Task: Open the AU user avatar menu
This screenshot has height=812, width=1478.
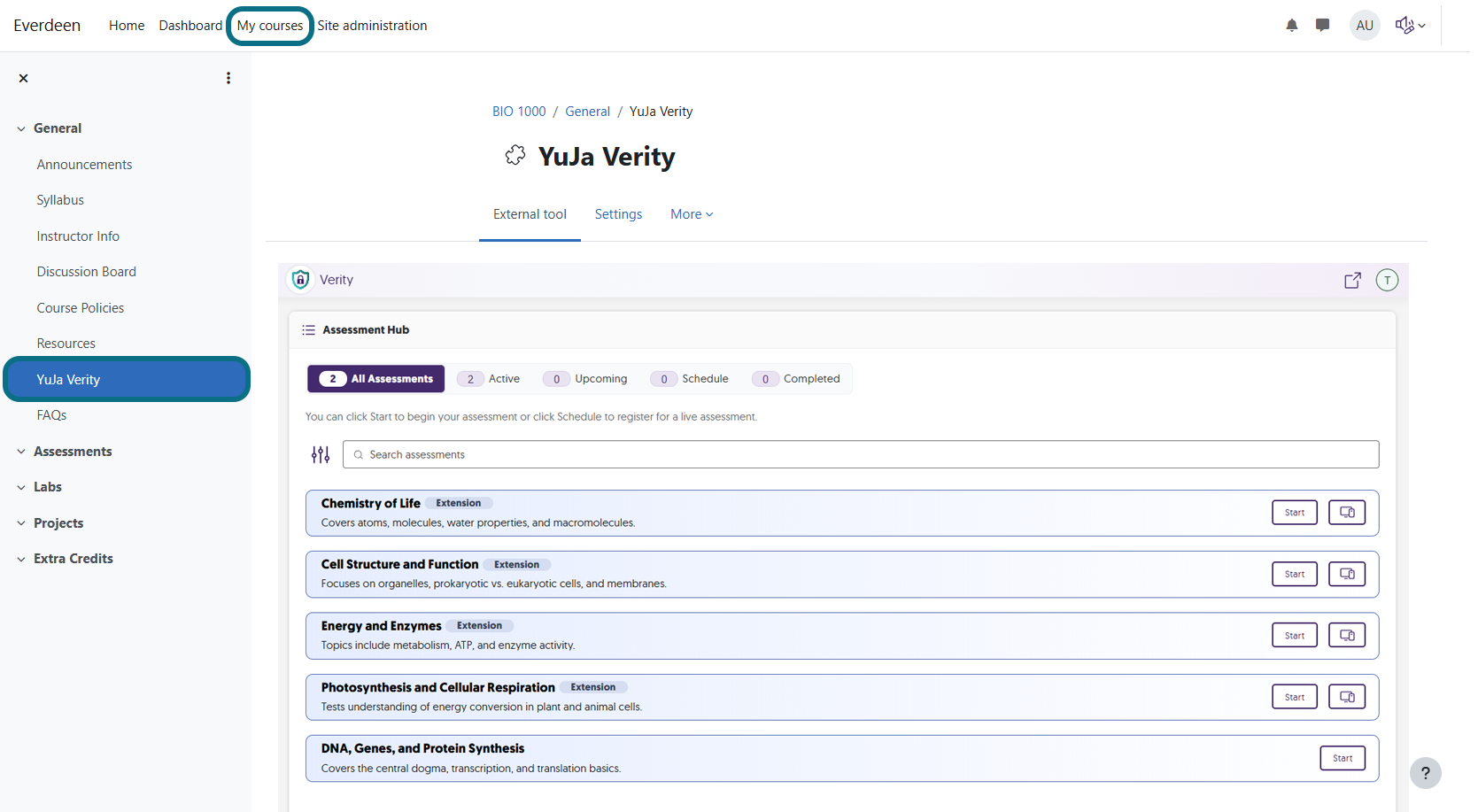Action: (1365, 26)
